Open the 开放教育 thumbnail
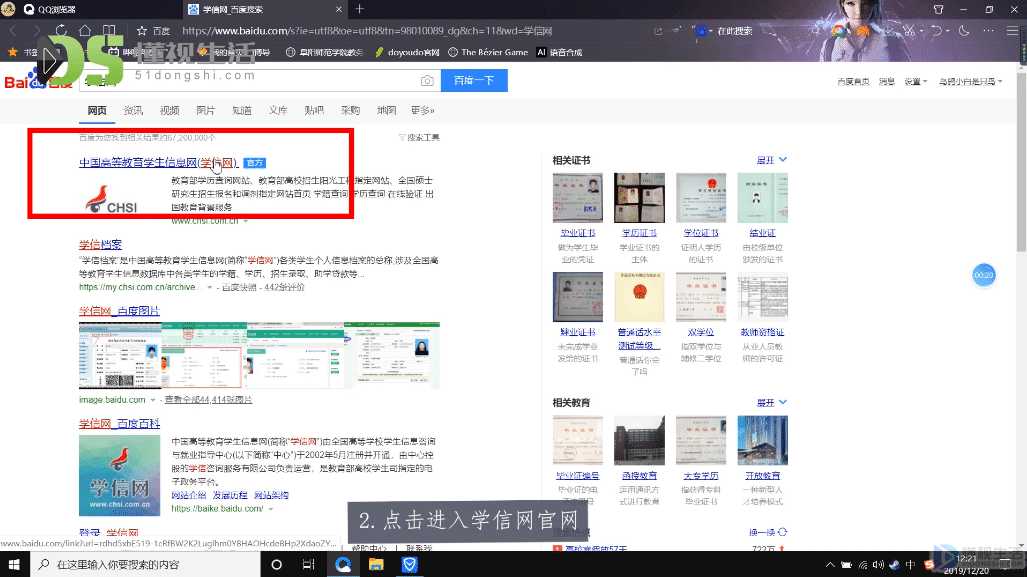 762,440
